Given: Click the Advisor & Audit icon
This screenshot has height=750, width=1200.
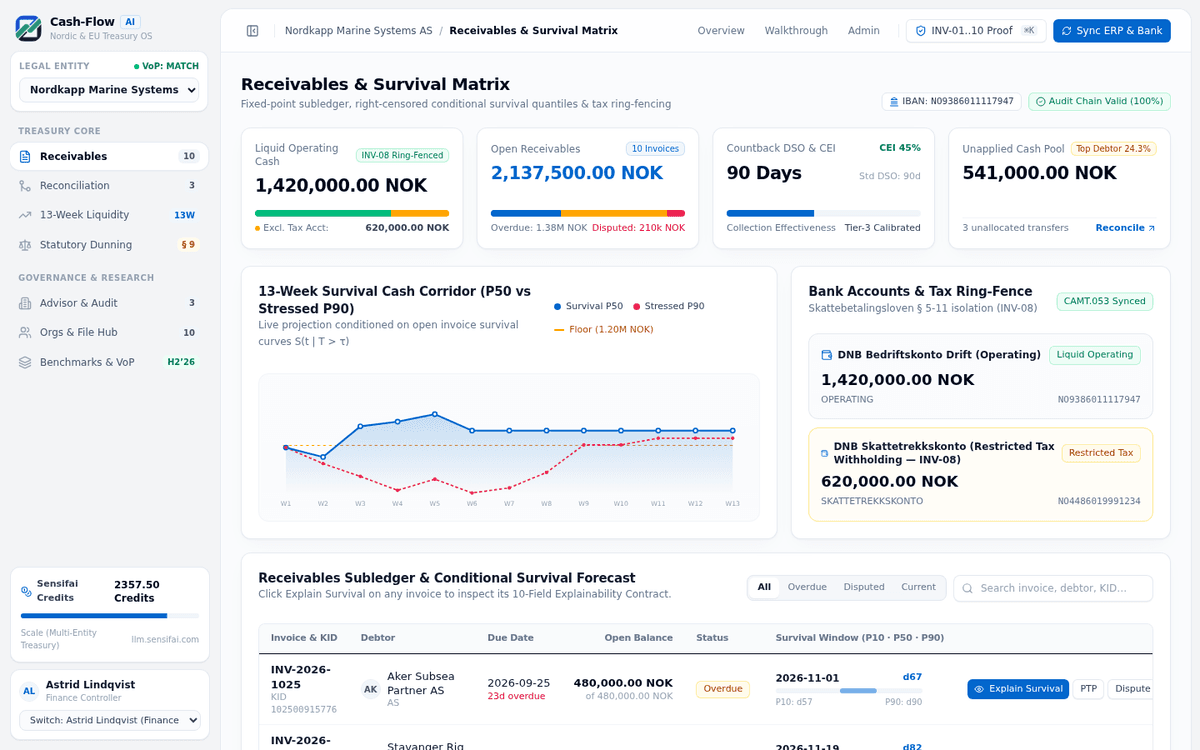Looking at the screenshot, I should (26, 303).
